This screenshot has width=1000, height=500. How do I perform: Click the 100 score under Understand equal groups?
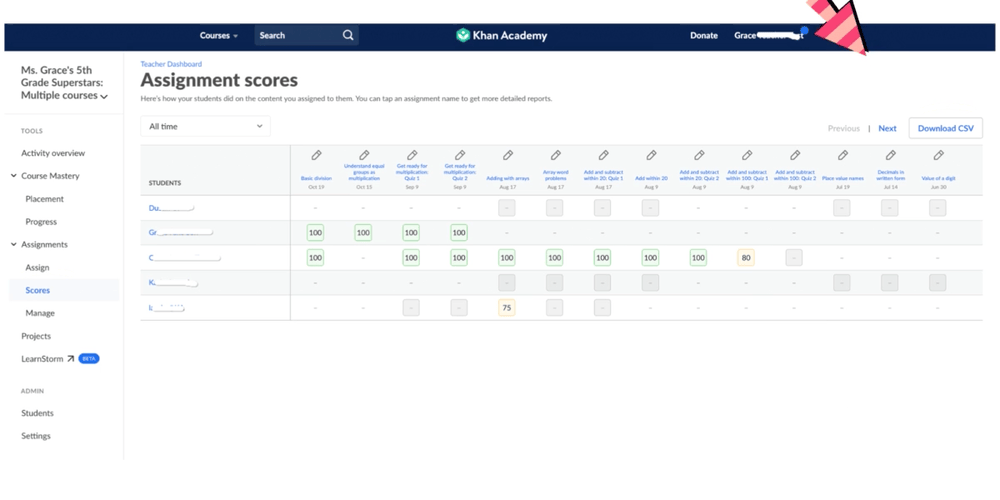pyautogui.click(x=364, y=233)
